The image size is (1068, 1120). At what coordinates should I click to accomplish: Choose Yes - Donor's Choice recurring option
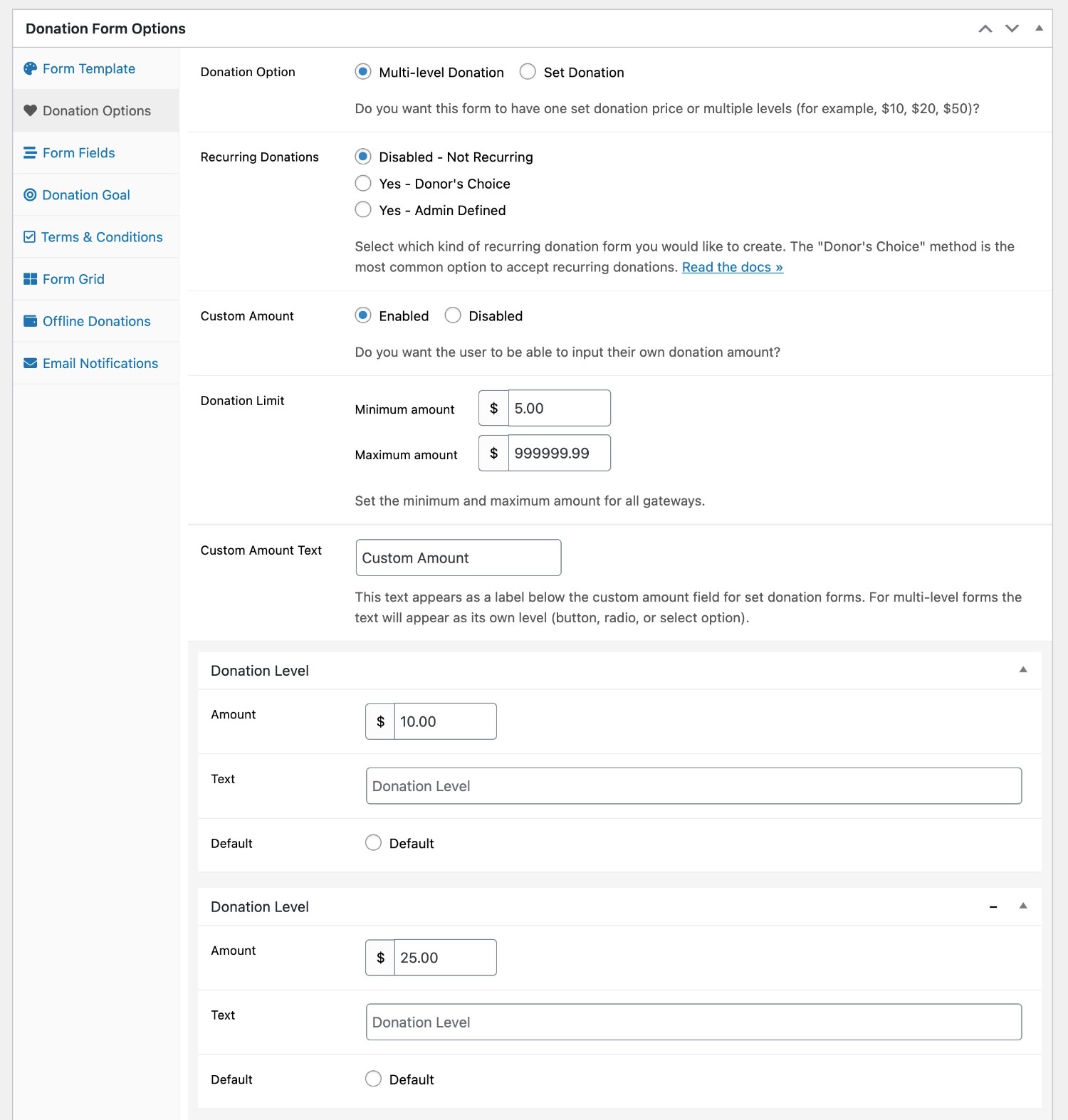pos(363,183)
